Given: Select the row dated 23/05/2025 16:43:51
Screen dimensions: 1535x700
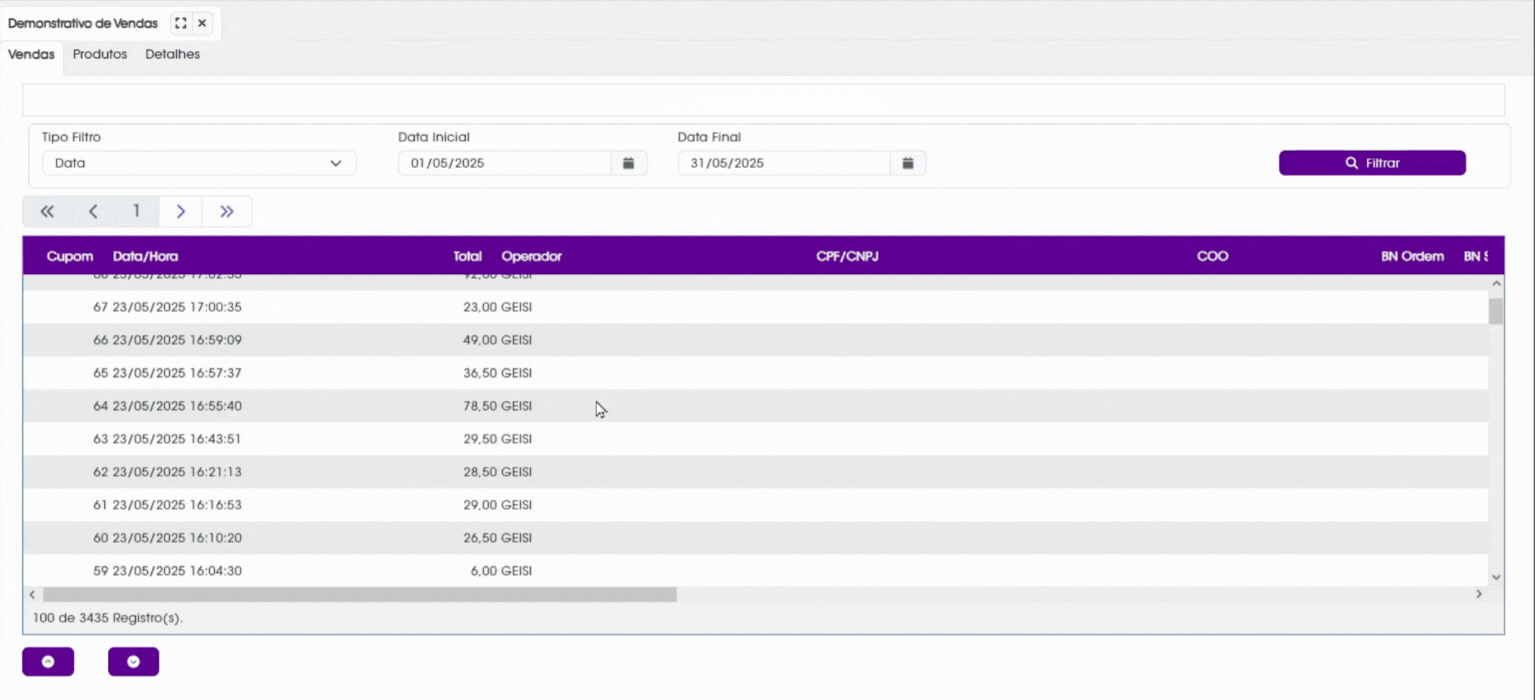Looking at the screenshot, I should point(755,439).
